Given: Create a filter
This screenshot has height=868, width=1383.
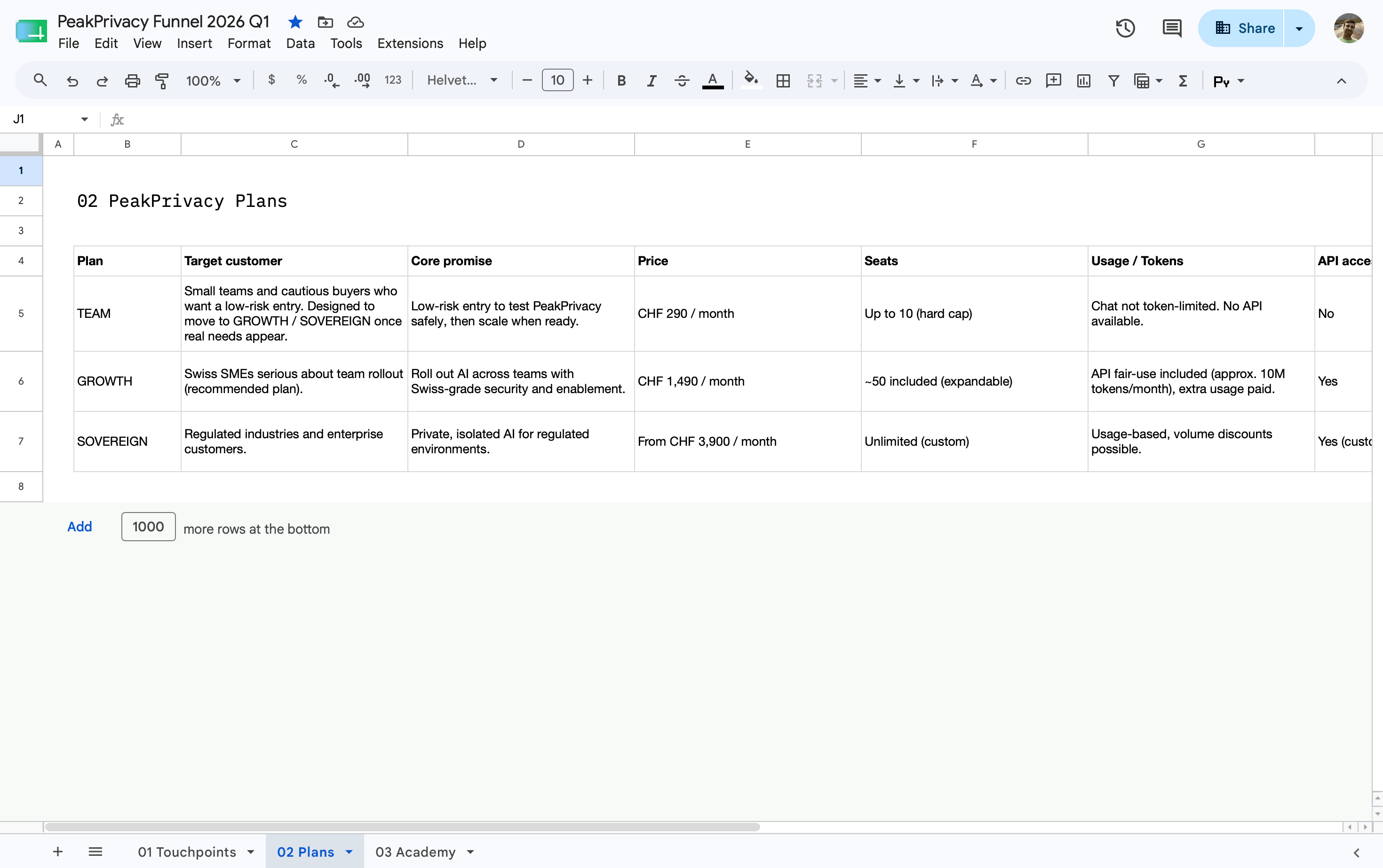Looking at the screenshot, I should [x=1113, y=80].
